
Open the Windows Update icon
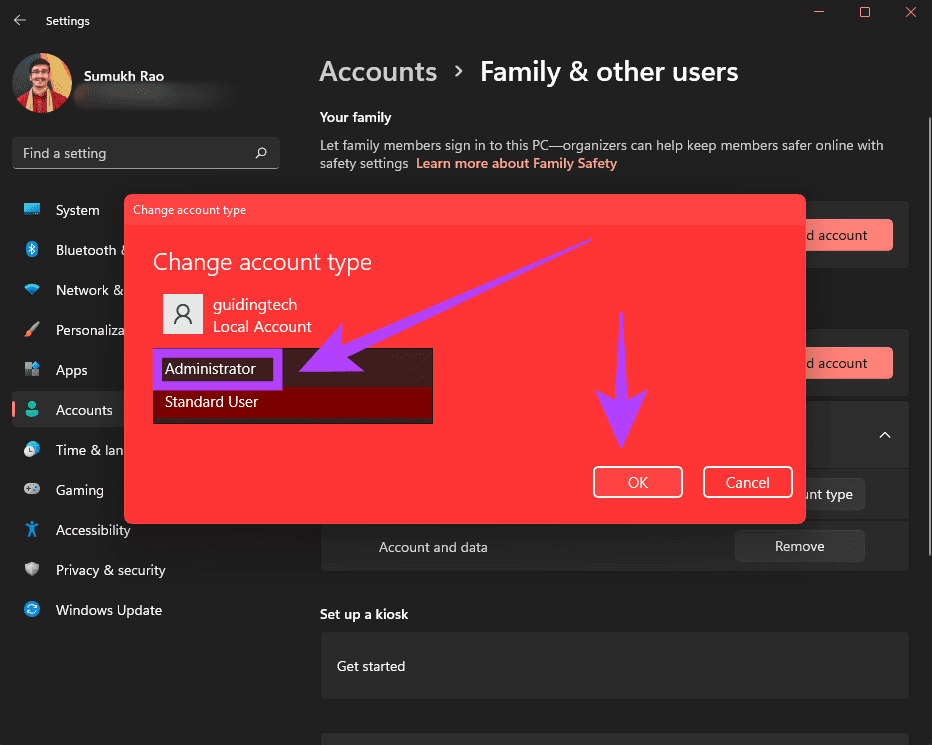[32, 610]
